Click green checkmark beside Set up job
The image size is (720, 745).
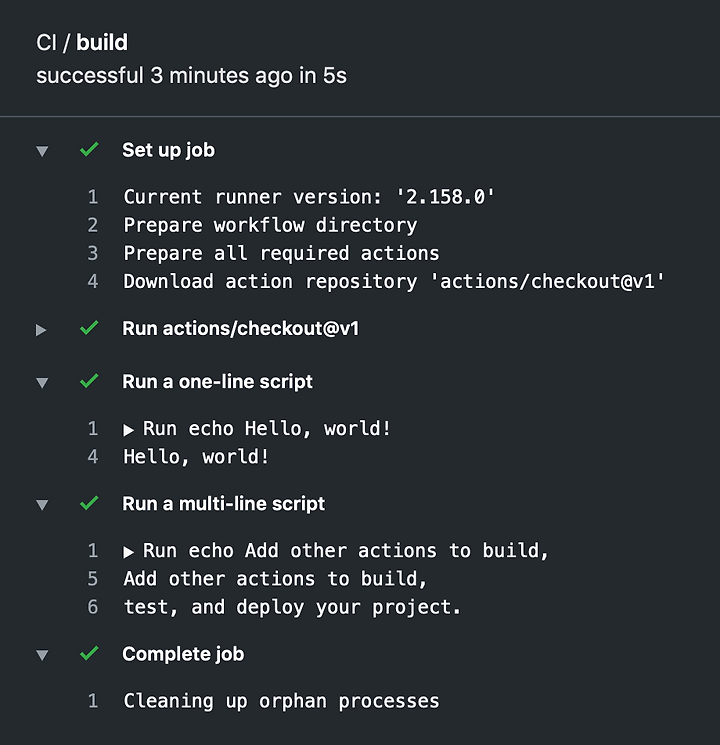pyautogui.click(x=89, y=149)
